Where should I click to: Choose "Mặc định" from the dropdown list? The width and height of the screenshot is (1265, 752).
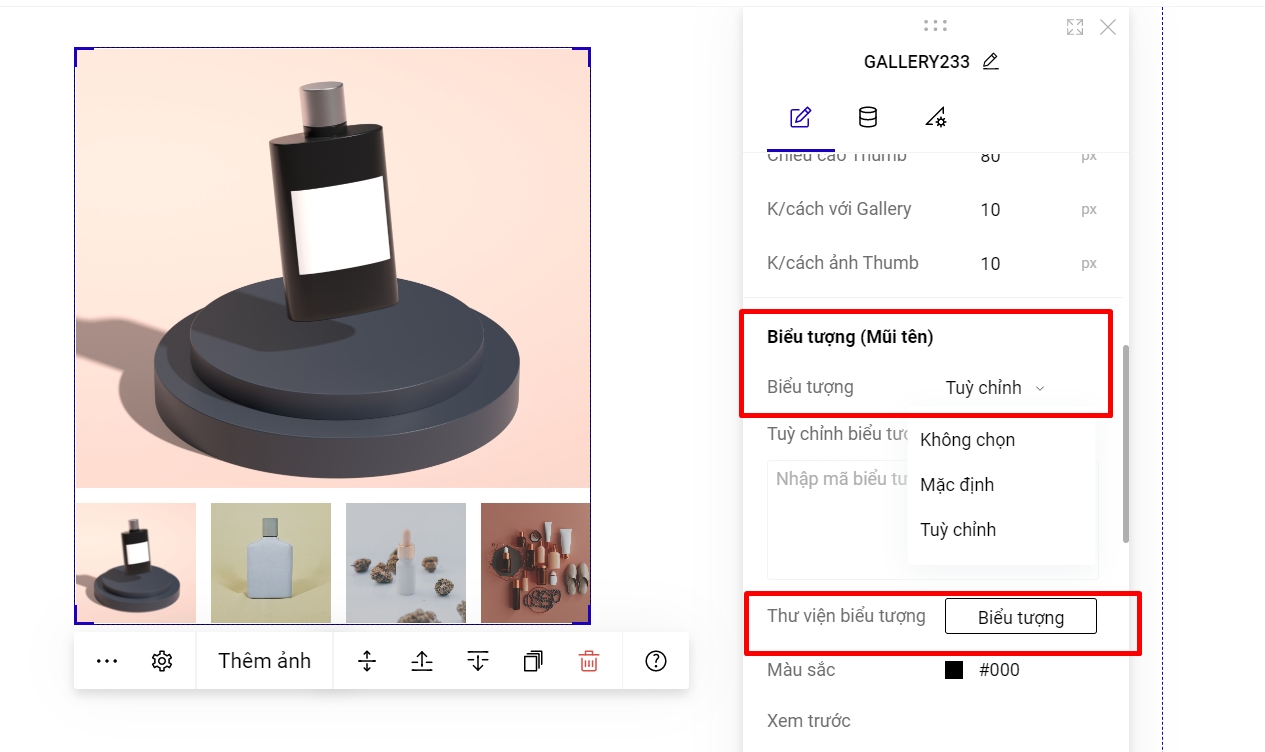click(957, 485)
